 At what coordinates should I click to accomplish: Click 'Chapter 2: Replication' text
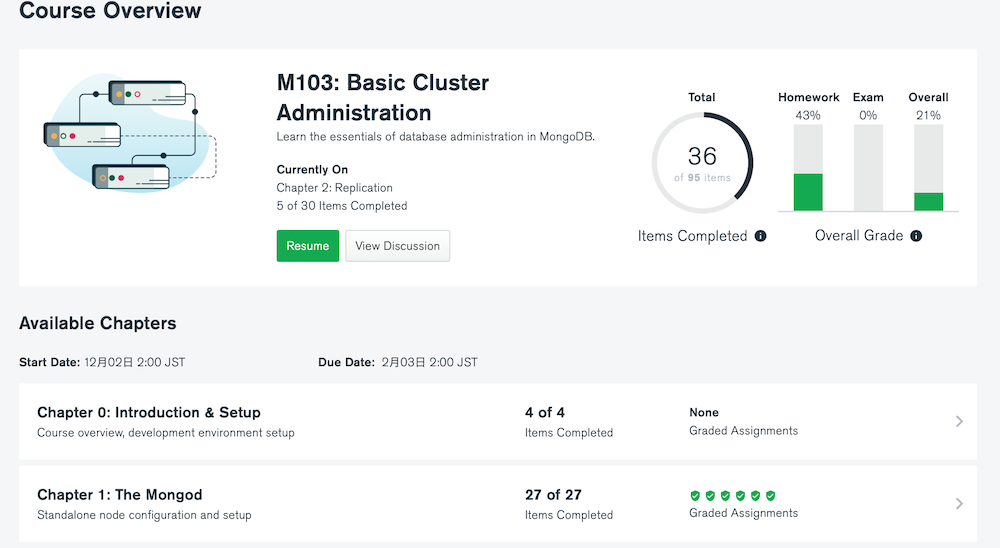pyautogui.click(x=334, y=188)
